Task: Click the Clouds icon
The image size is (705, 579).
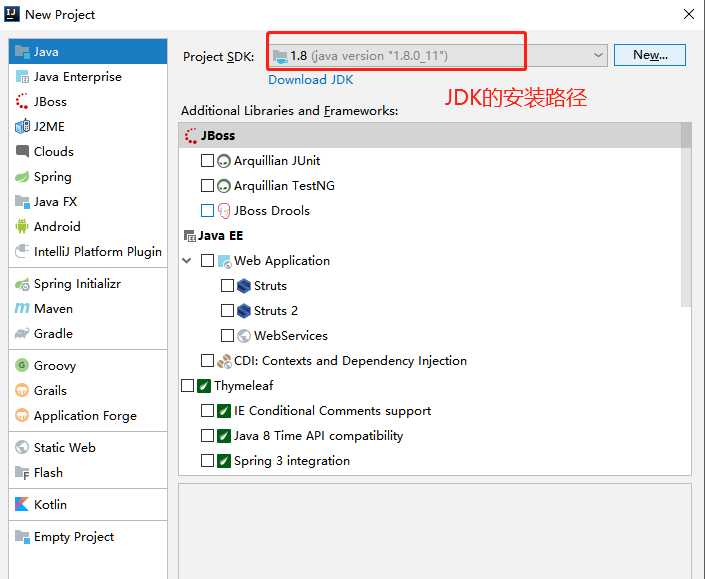Action: 22,151
